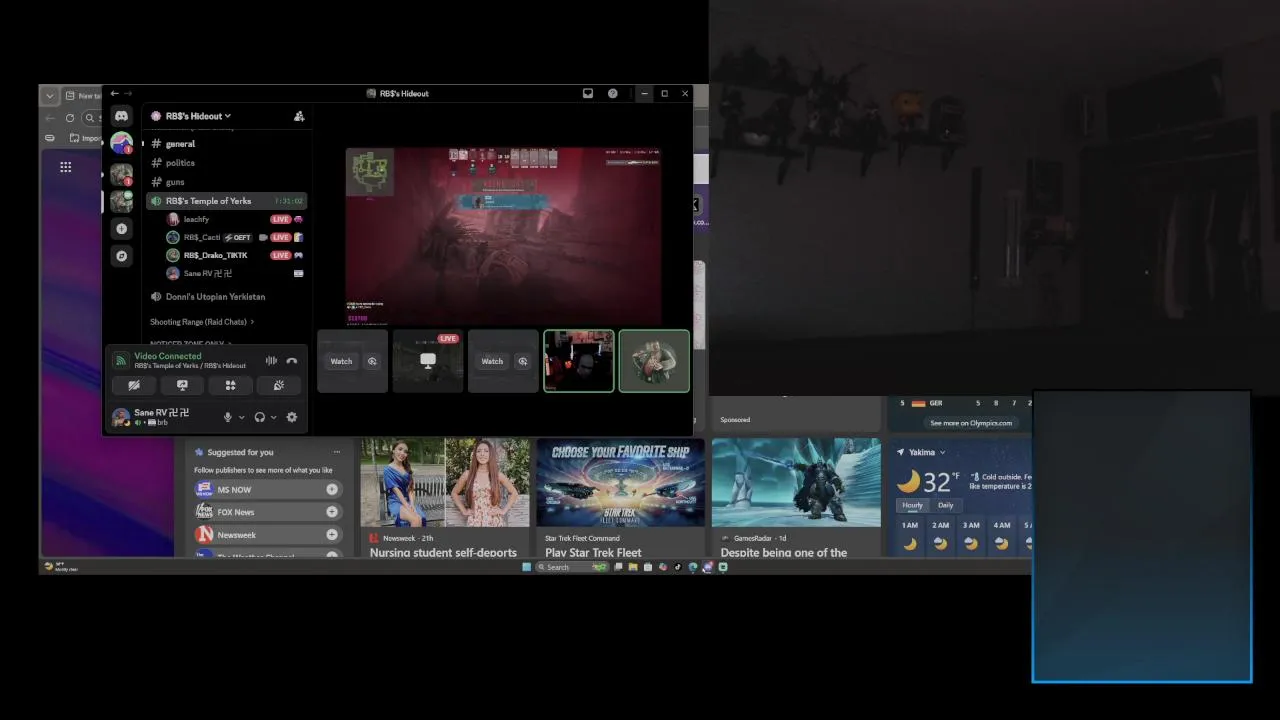Select second server icon in Discord sidebar
The image size is (1280, 720).
[121, 174]
